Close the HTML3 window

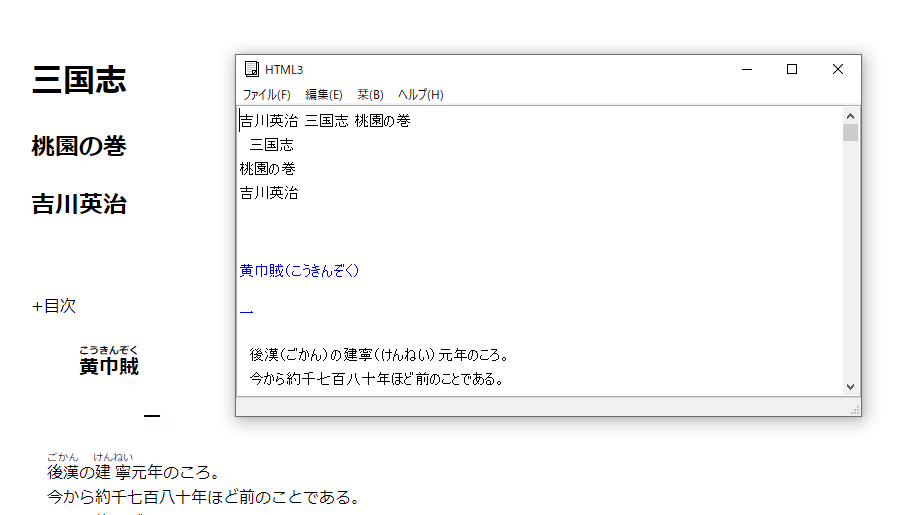(838, 69)
